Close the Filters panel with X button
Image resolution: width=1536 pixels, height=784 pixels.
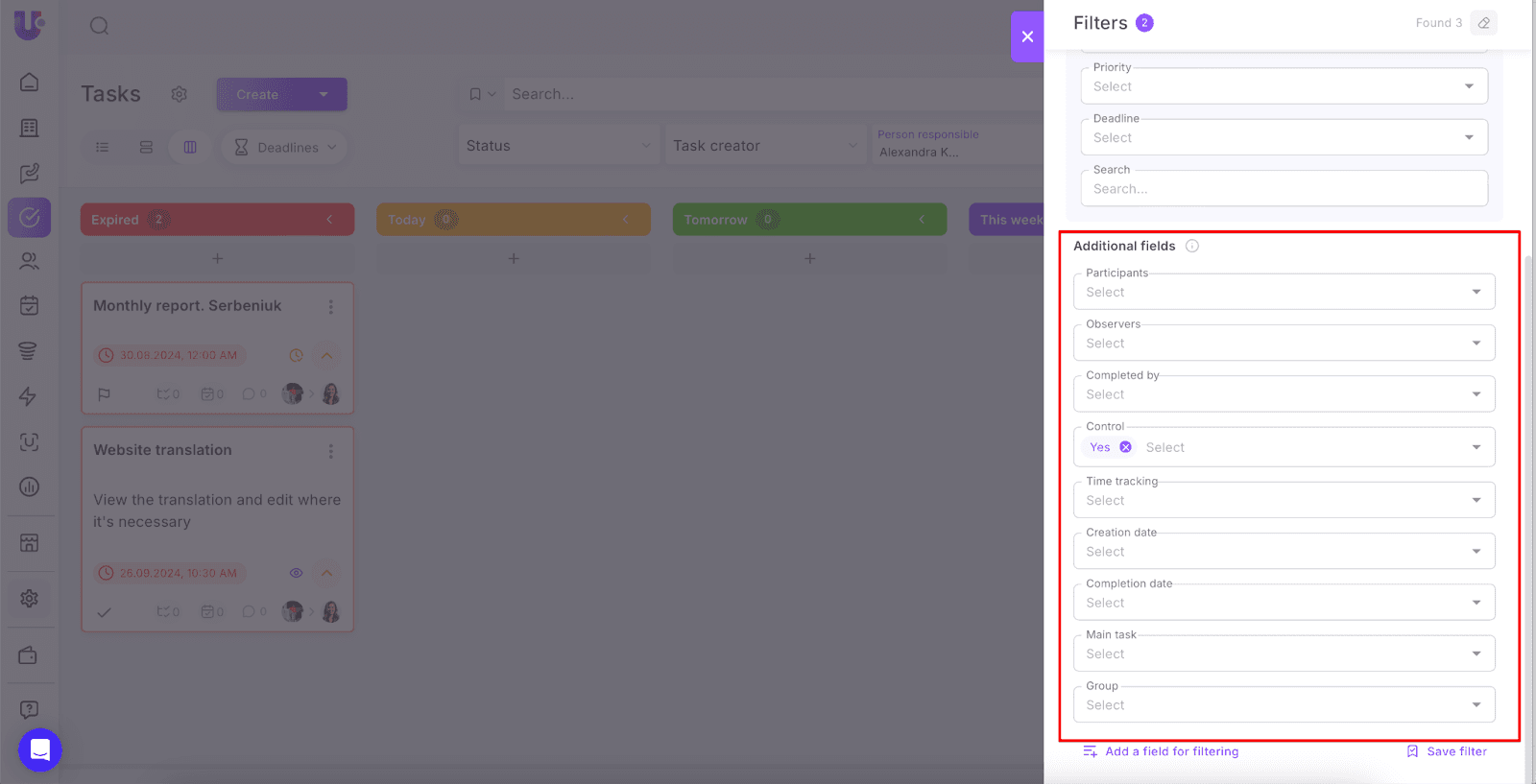[1027, 36]
